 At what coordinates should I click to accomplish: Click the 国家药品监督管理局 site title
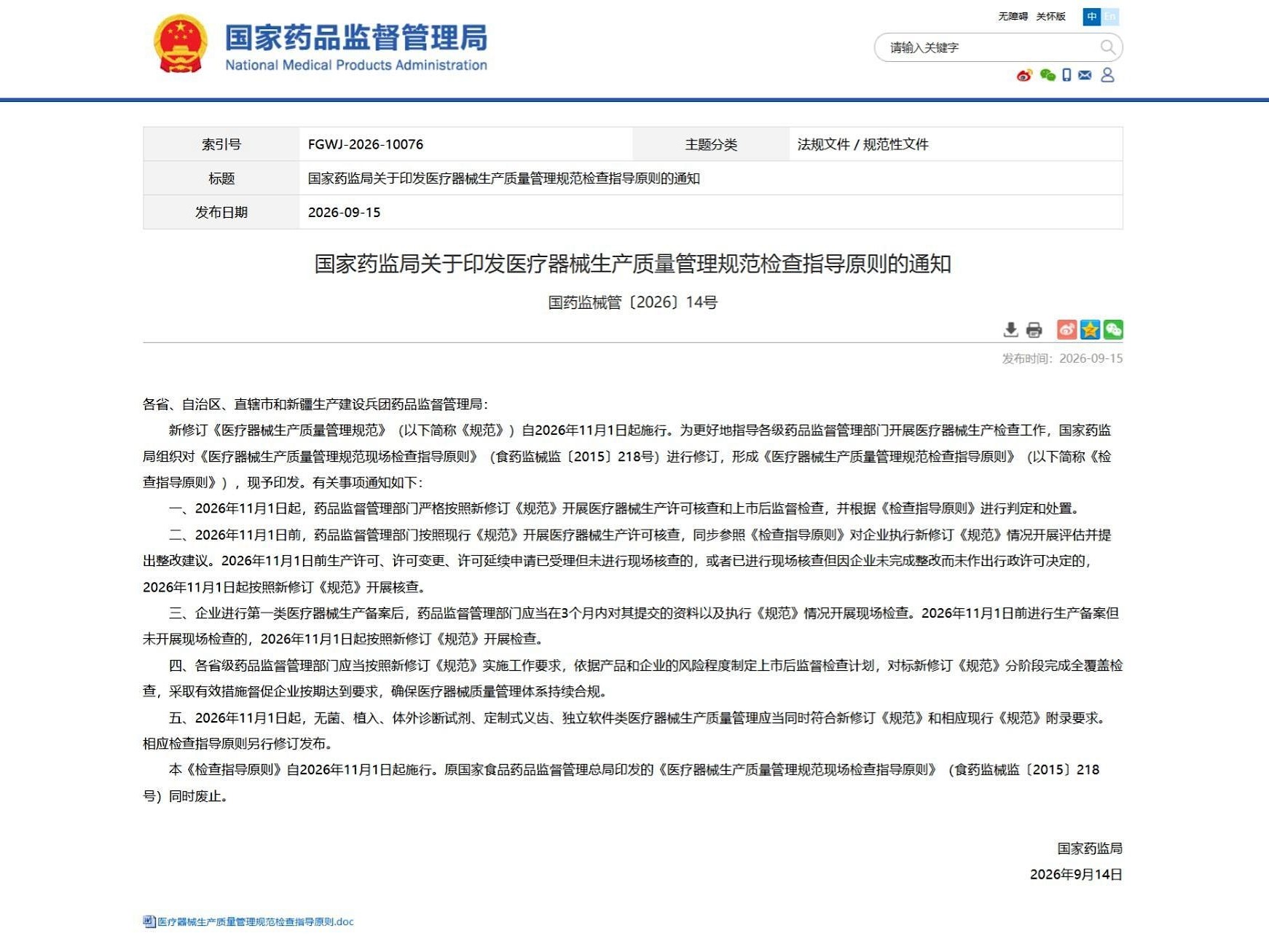tap(356, 37)
